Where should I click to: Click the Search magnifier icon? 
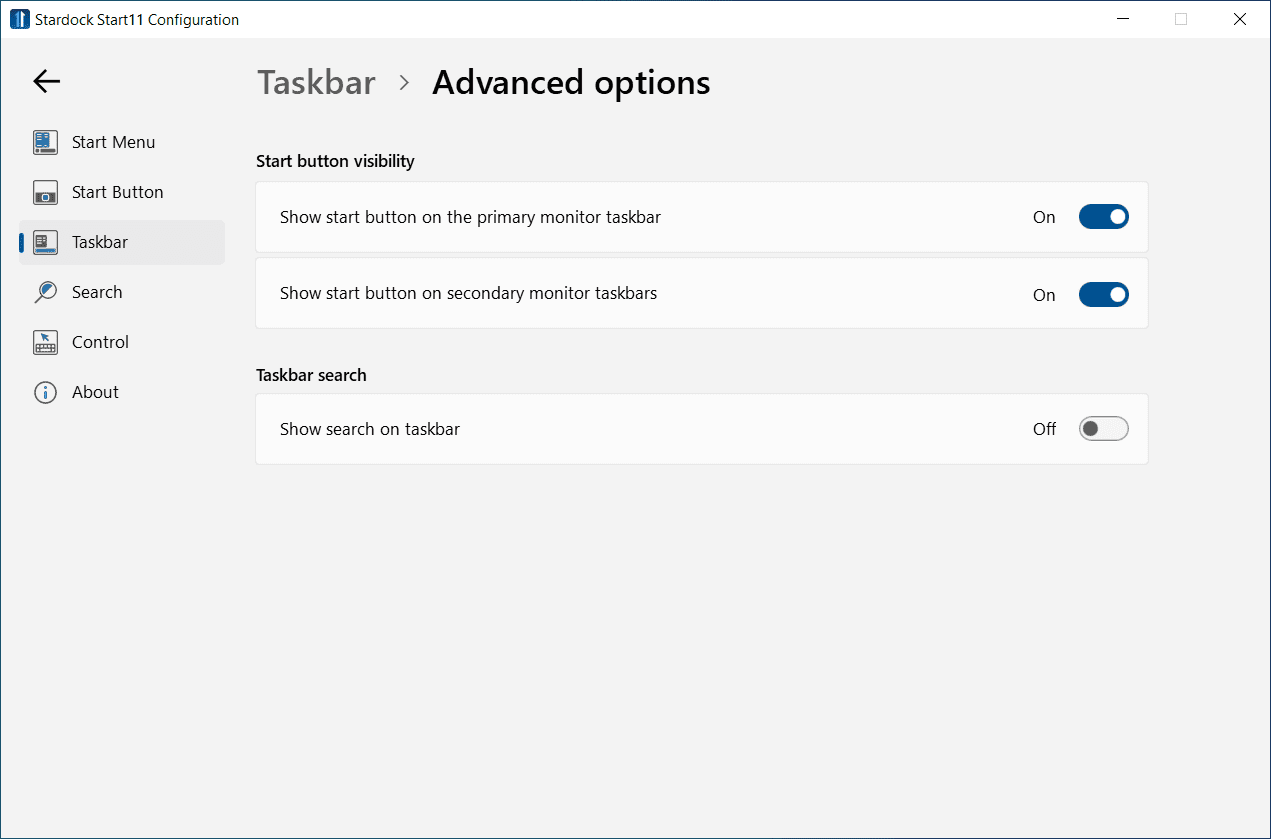(45, 292)
